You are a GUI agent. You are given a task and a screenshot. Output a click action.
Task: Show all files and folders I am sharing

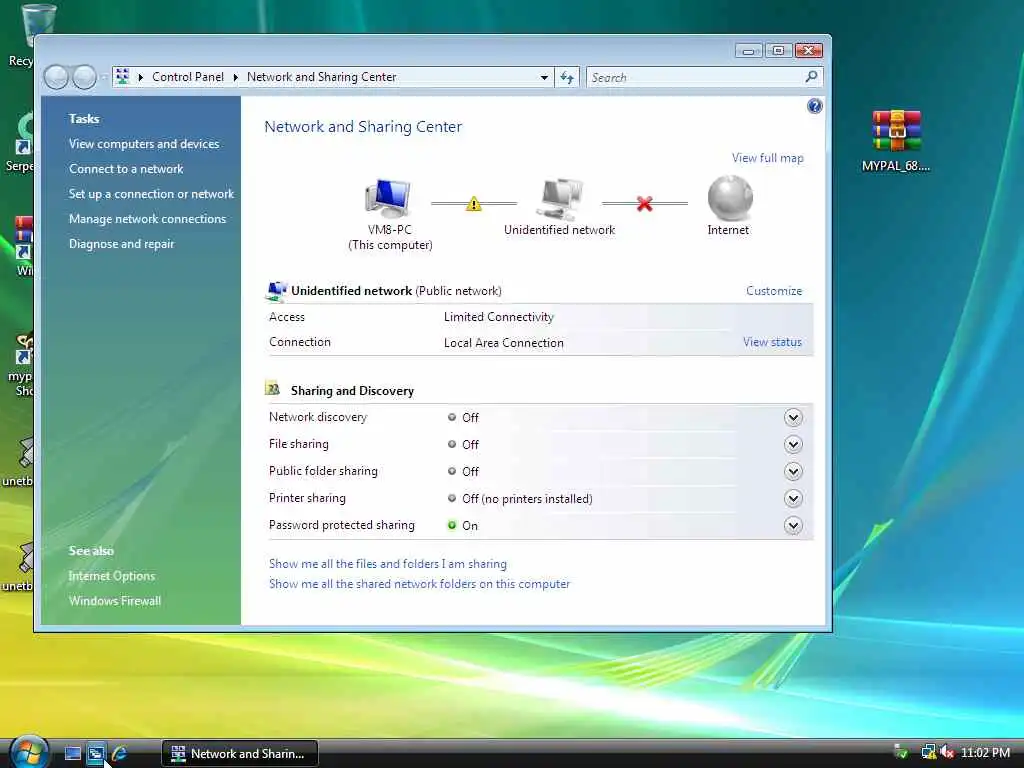(x=387, y=564)
